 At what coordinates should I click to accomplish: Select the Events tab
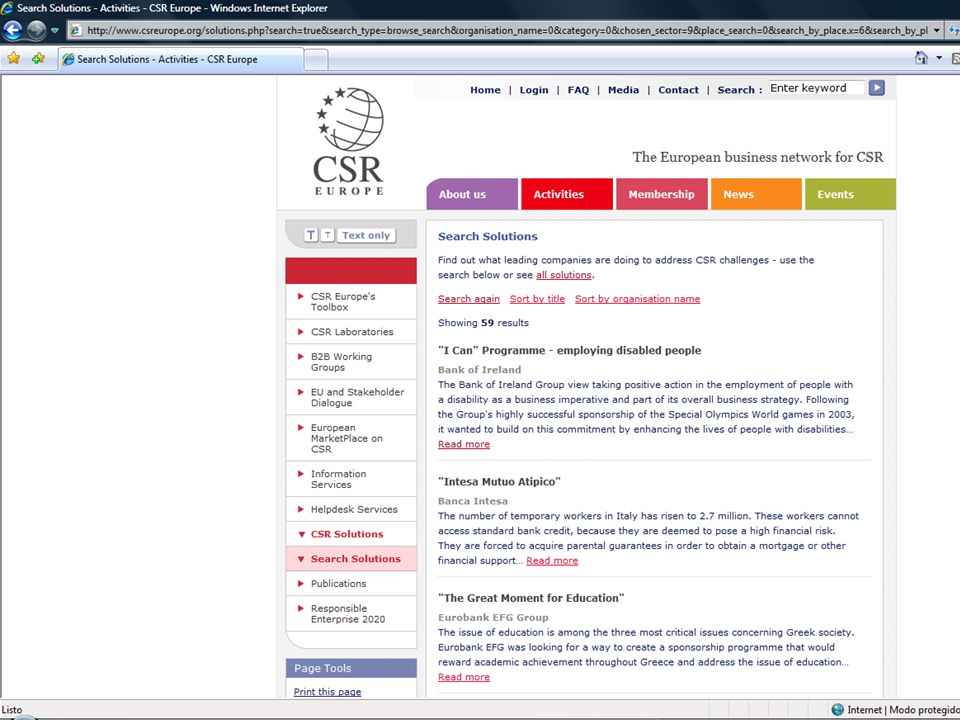click(x=850, y=194)
